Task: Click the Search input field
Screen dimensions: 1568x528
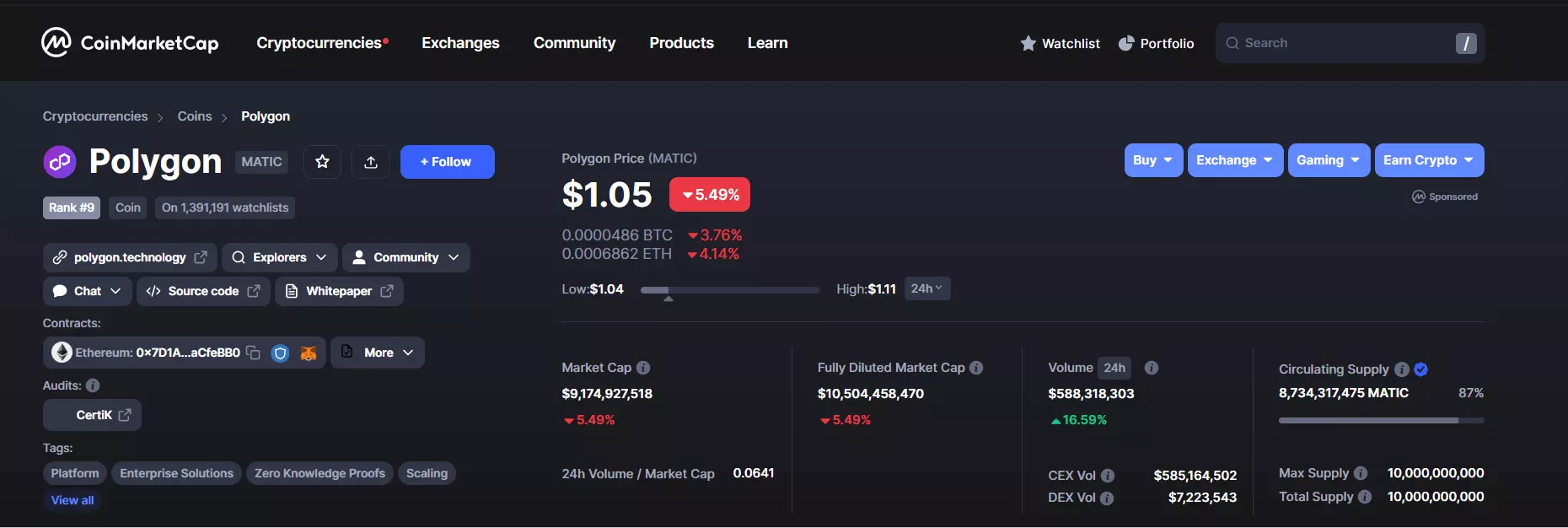Action: (x=1350, y=43)
